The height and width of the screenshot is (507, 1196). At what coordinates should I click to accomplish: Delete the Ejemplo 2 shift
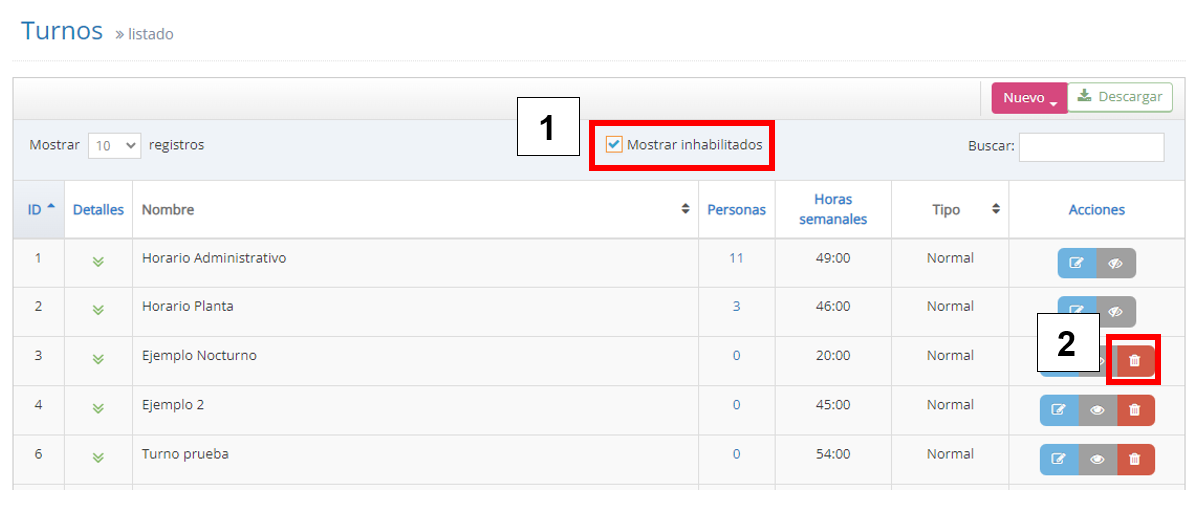(1134, 410)
